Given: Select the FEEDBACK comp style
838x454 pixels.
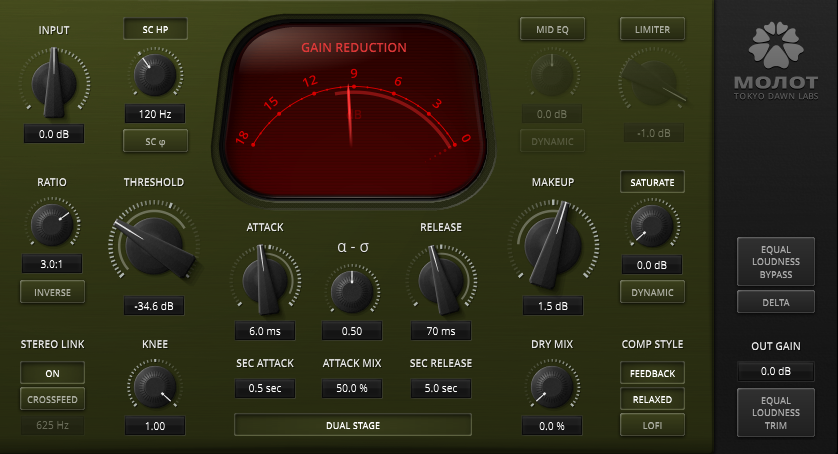Looking at the screenshot, I should 652,373.
